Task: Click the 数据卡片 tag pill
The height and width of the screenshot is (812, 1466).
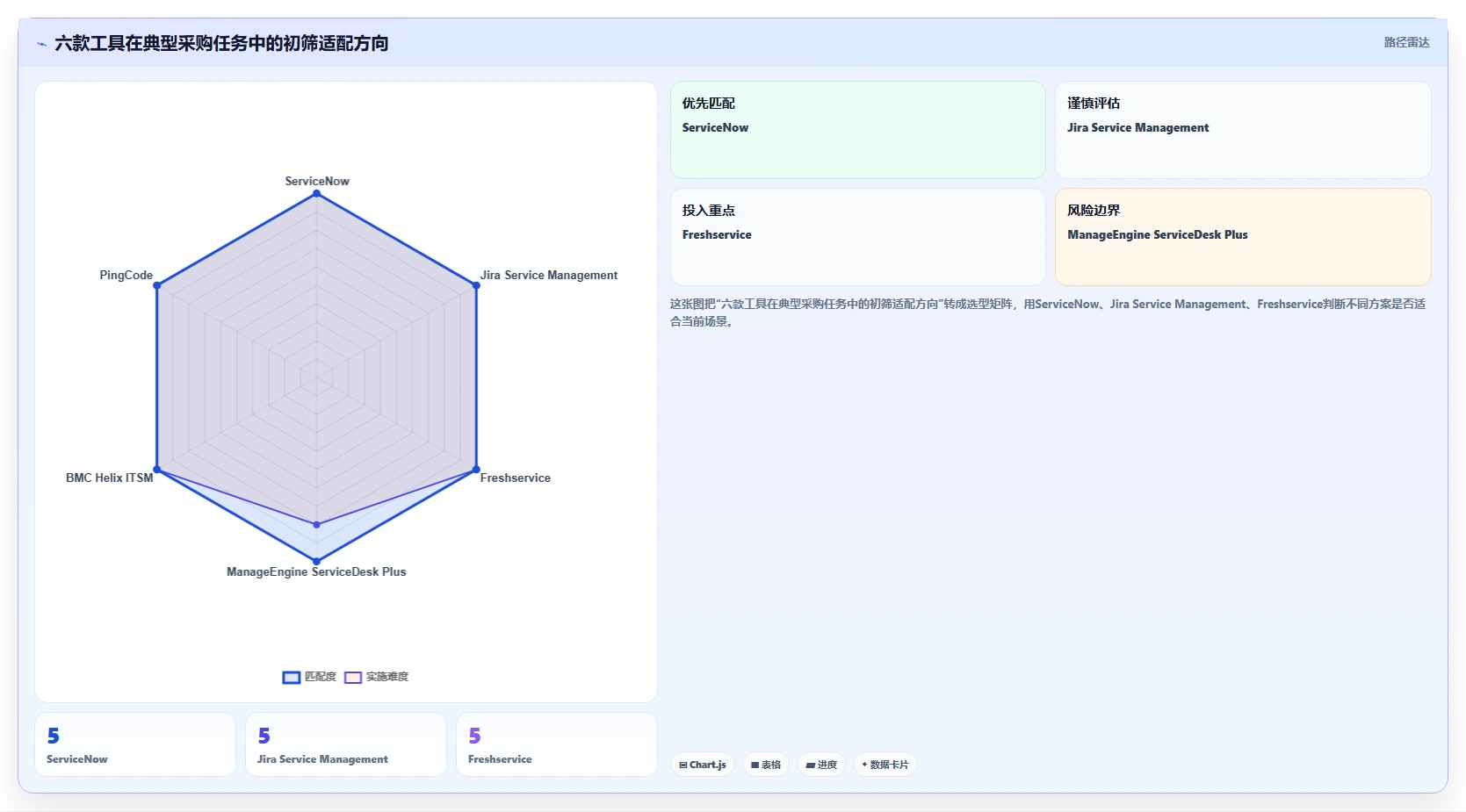Action: click(x=885, y=765)
